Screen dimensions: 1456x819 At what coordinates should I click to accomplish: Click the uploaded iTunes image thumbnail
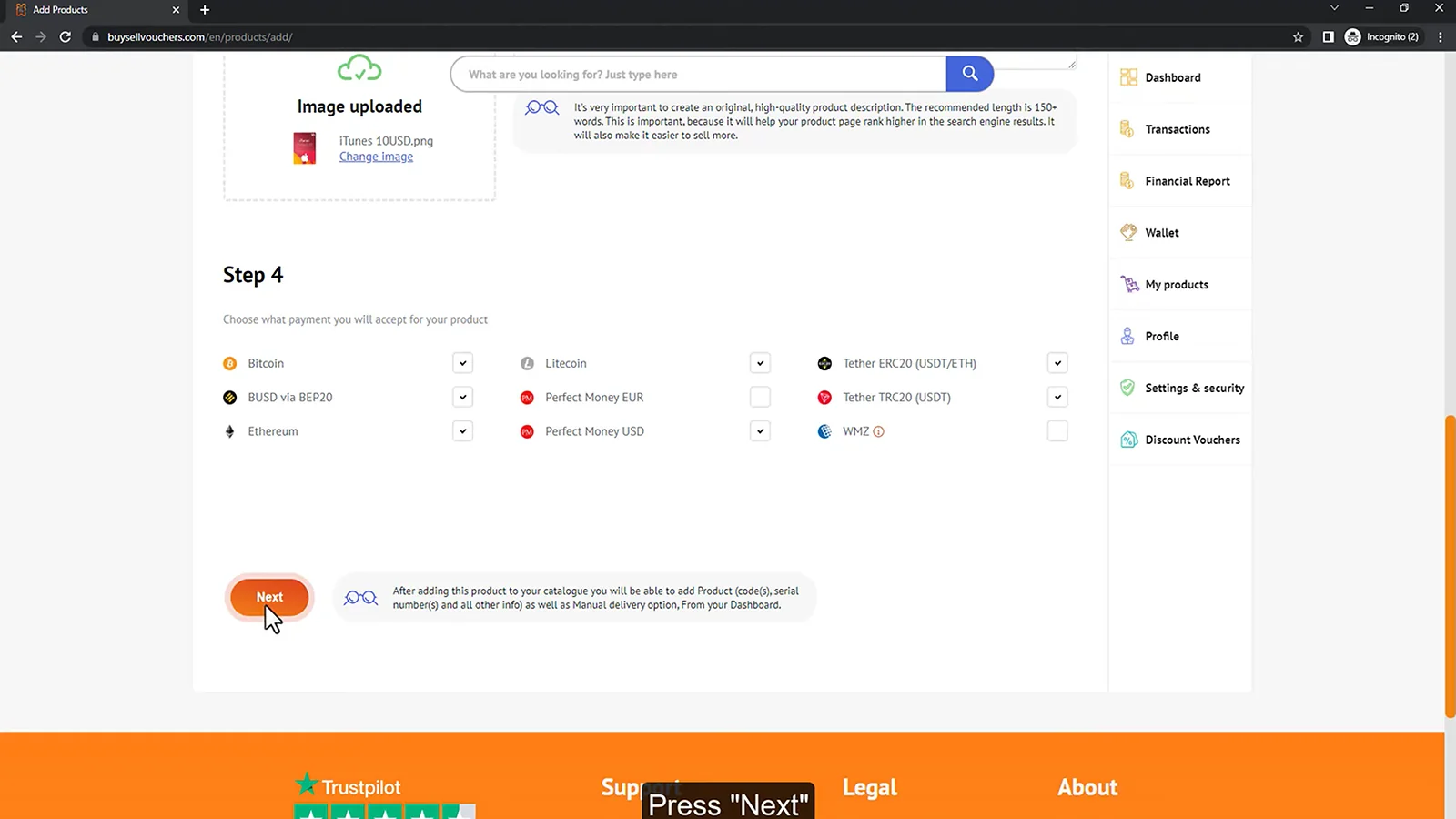point(305,148)
